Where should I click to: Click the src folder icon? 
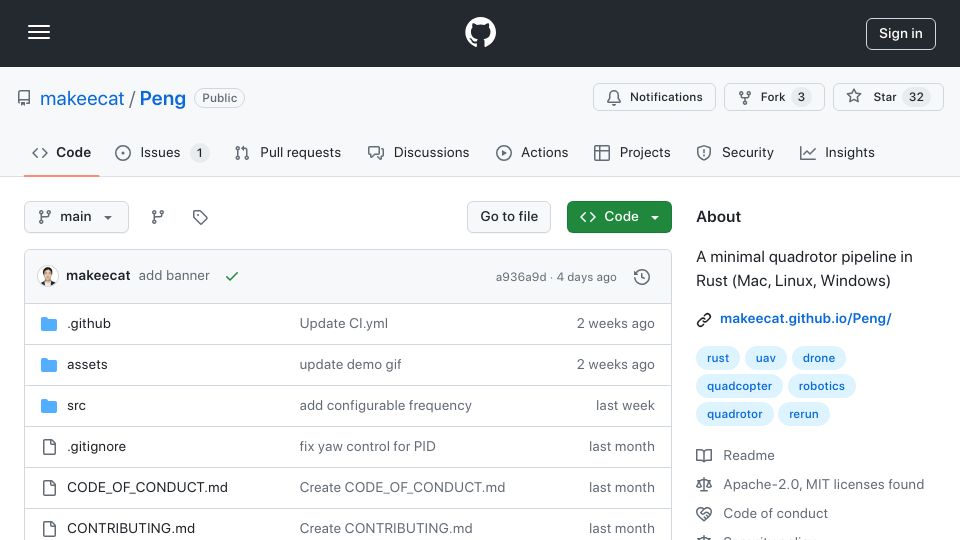click(49, 406)
